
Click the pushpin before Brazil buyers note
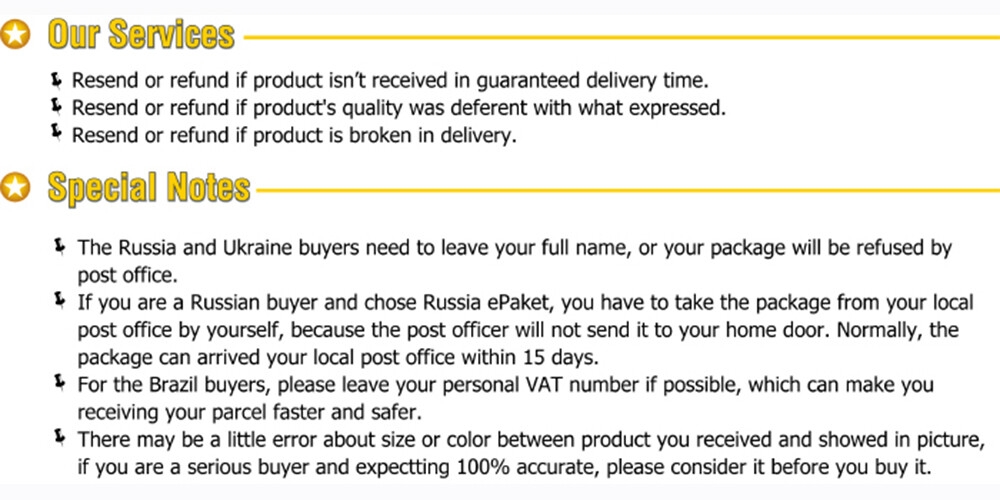(x=62, y=381)
